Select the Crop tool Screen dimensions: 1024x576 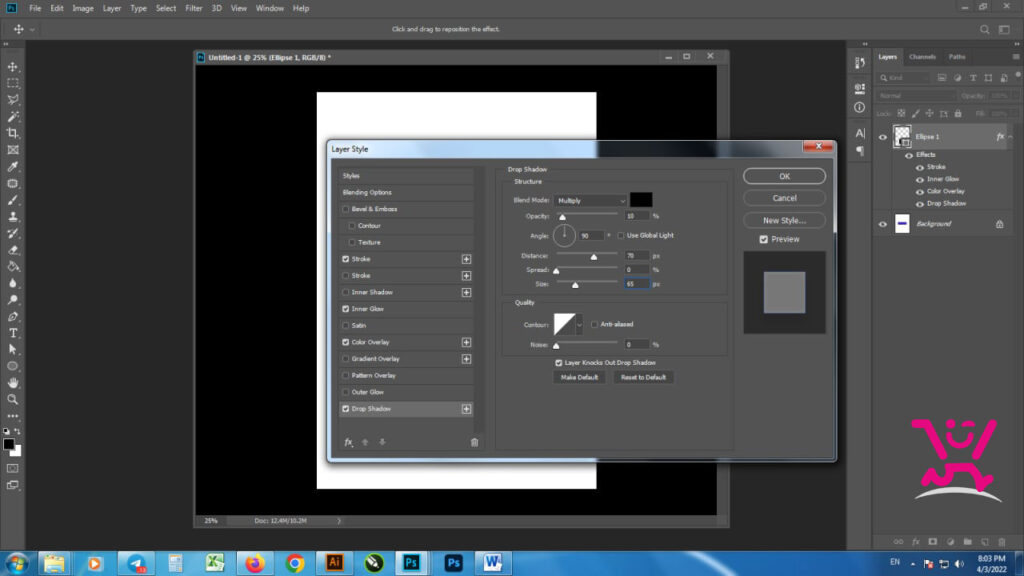coord(12,133)
